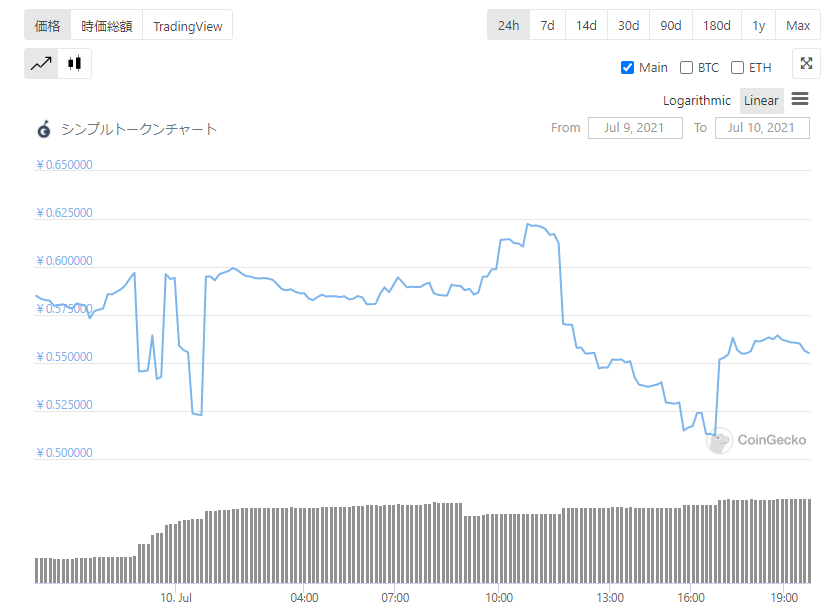Select the 30d time range
Image resolution: width=837 pixels, height=610 pixels.
[628, 25]
